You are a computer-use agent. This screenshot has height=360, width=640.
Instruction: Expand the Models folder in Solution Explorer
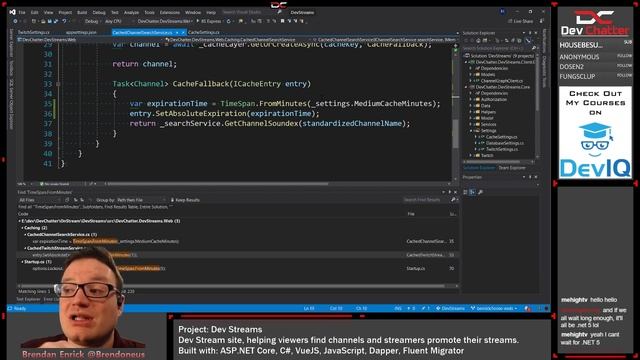[x=471, y=75]
